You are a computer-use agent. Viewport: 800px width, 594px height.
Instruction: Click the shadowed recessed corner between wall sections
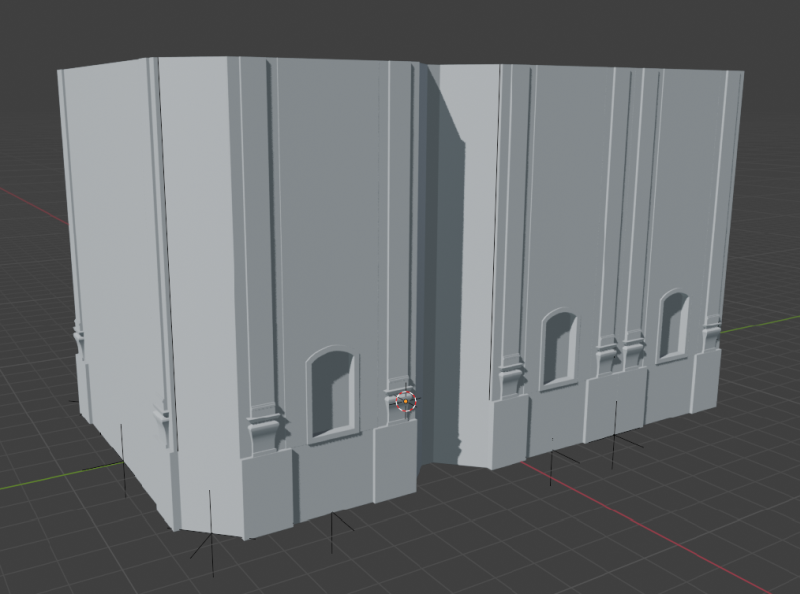[x=447, y=300]
